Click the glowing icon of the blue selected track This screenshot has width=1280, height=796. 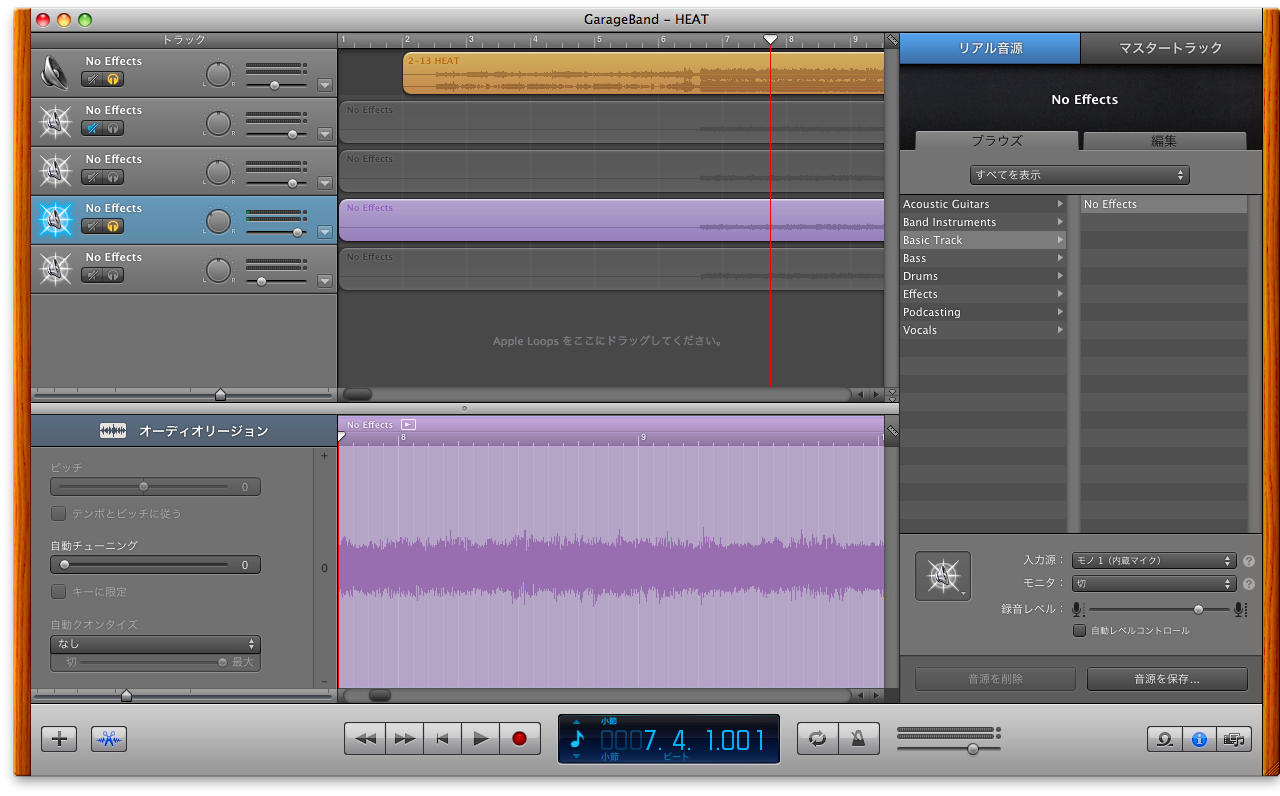click(x=55, y=220)
